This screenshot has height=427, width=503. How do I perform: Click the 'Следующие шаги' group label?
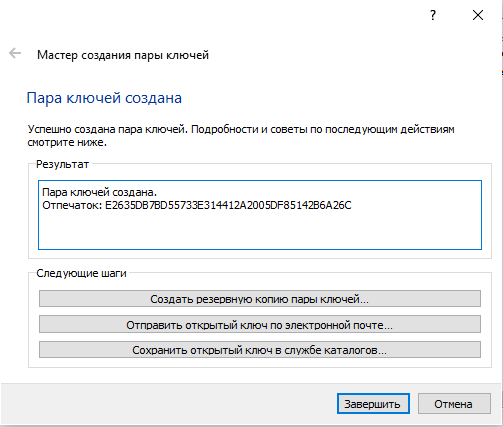point(81,273)
